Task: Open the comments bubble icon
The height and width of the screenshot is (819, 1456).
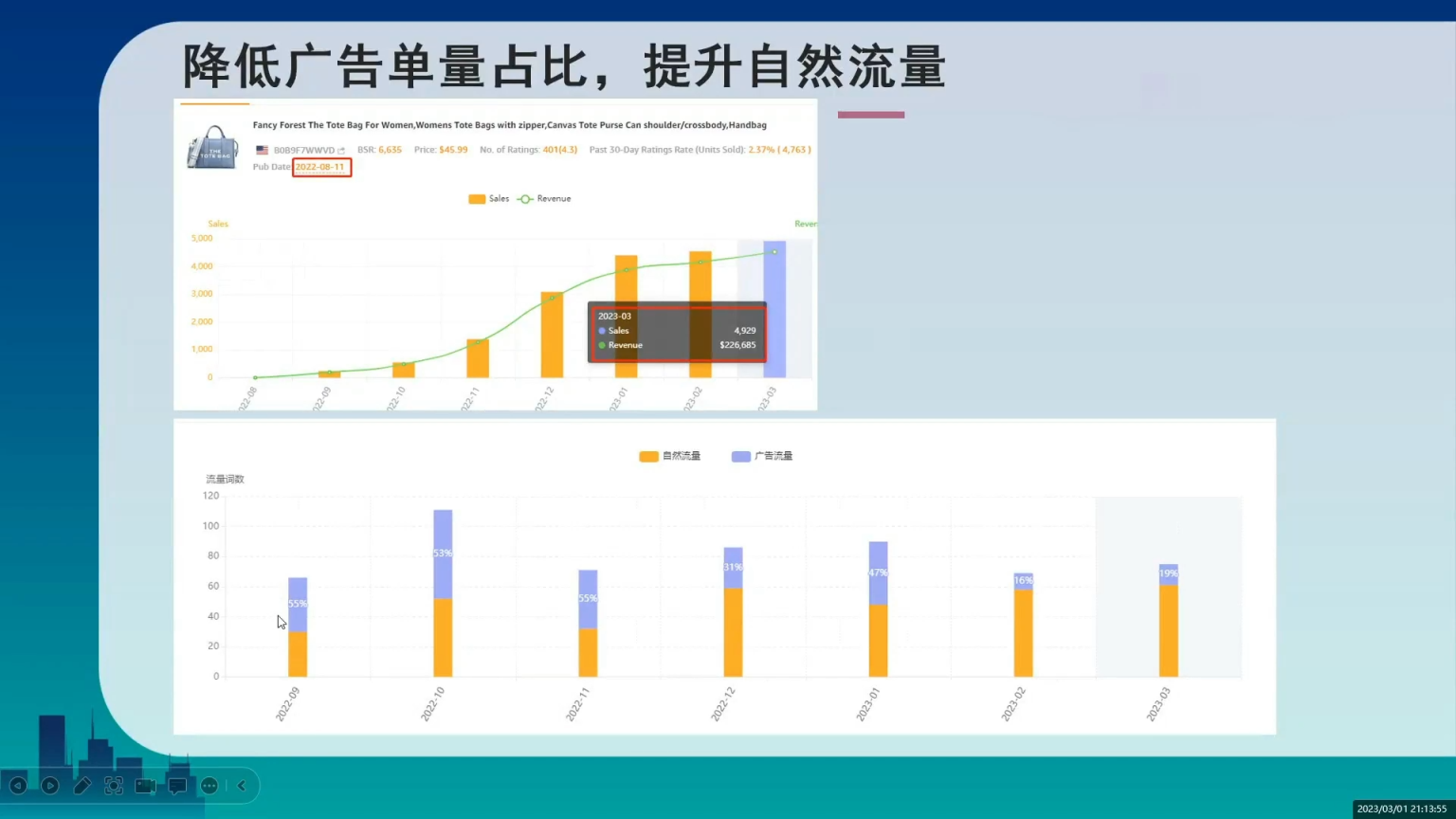Action: pyautogui.click(x=177, y=785)
